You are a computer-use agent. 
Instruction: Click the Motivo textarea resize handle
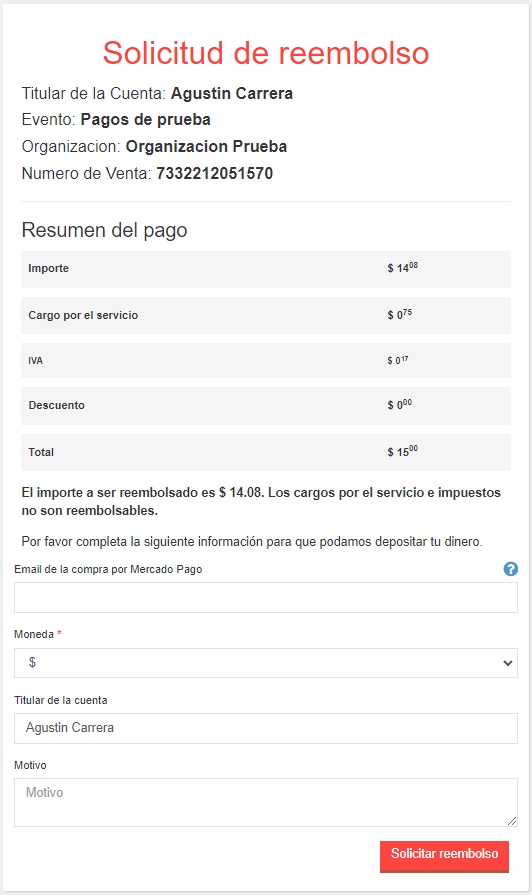511,821
